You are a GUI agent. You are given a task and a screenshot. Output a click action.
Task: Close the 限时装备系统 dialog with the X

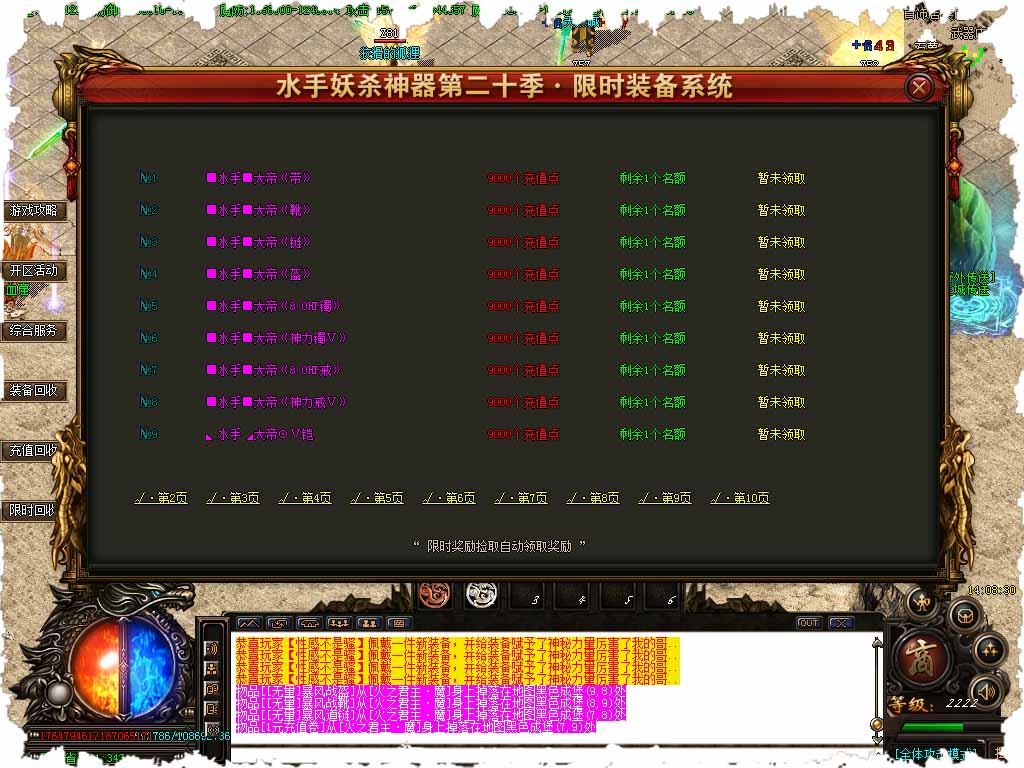(919, 87)
